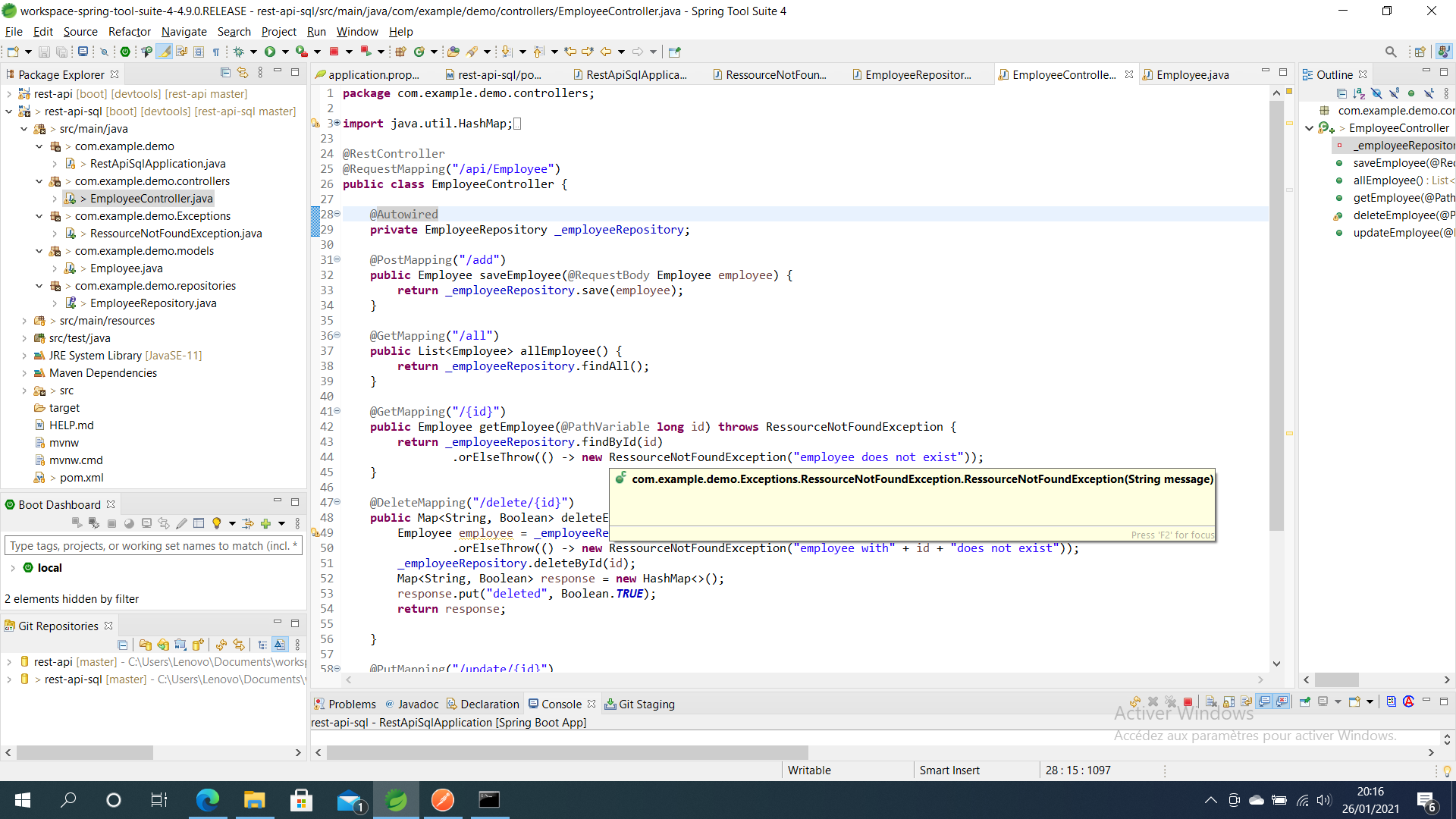Click the Last Edit Location arrow icon
The height and width of the screenshot is (819, 1456).
click(x=570, y=52)
